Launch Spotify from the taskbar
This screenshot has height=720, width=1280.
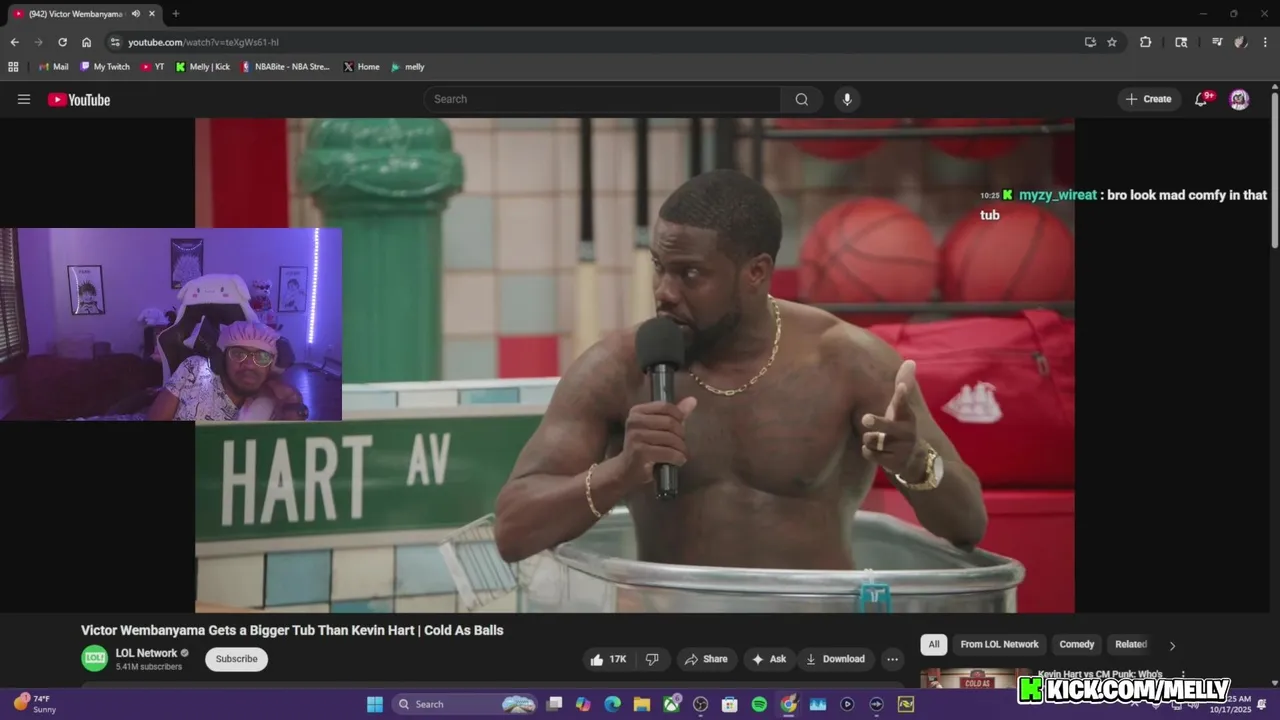click(x=759, y=704)
